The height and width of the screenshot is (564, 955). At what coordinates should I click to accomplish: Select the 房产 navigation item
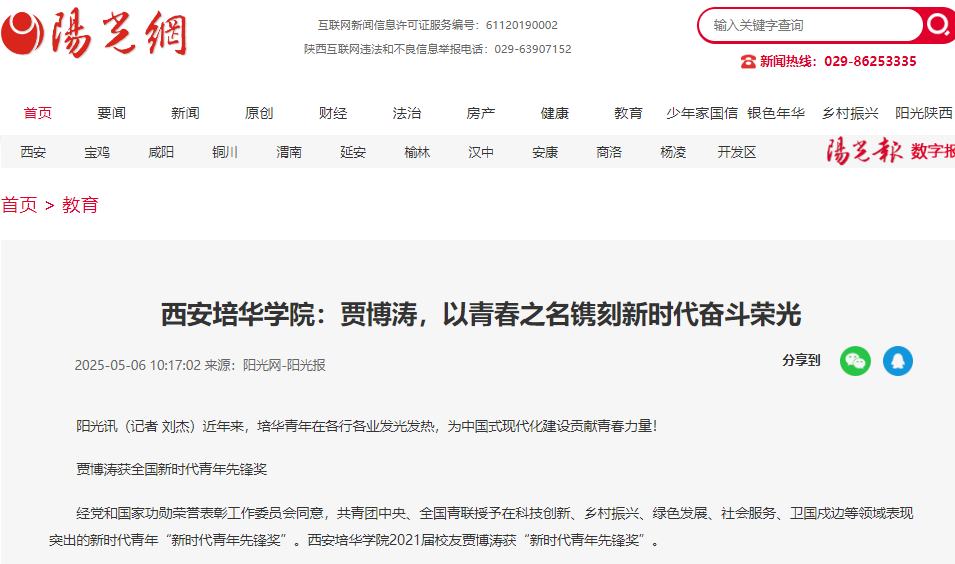coord(481,113)
